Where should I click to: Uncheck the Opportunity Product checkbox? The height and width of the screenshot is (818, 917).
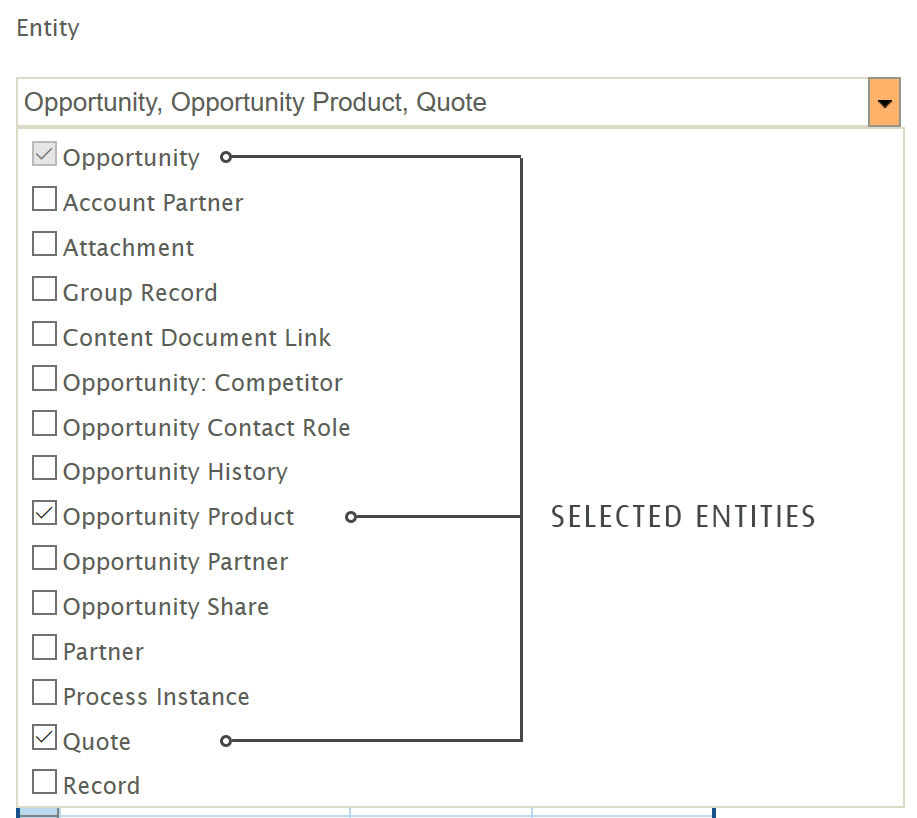coord(44,515)
